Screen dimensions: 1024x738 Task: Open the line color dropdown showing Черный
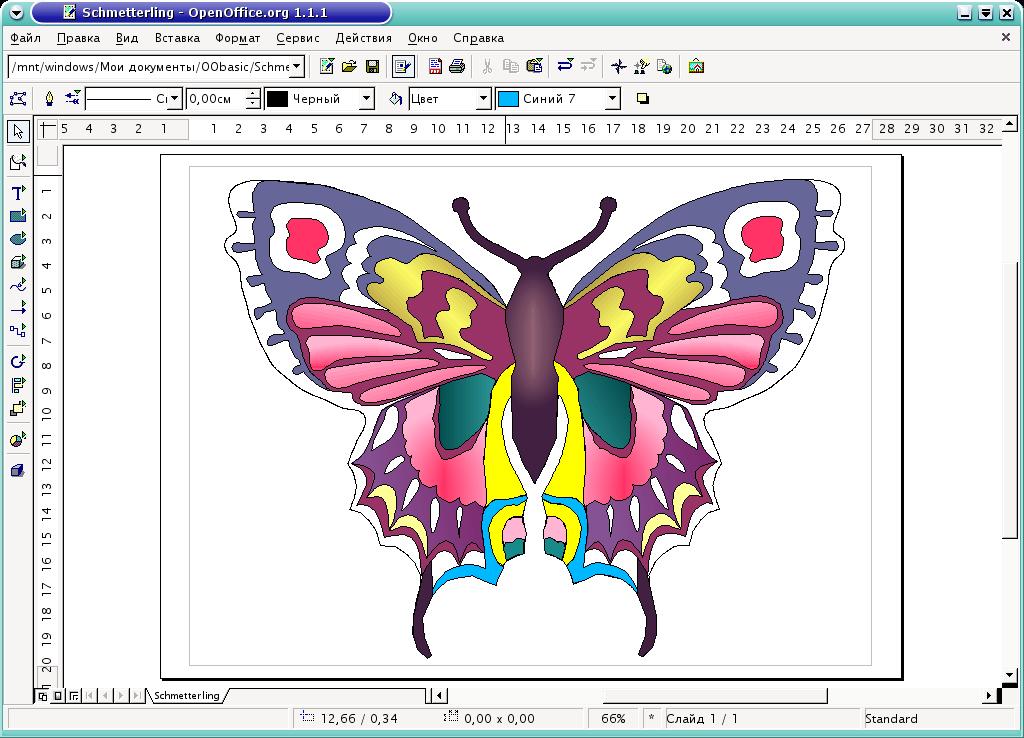pyautogui.click(x=366, y=99)
